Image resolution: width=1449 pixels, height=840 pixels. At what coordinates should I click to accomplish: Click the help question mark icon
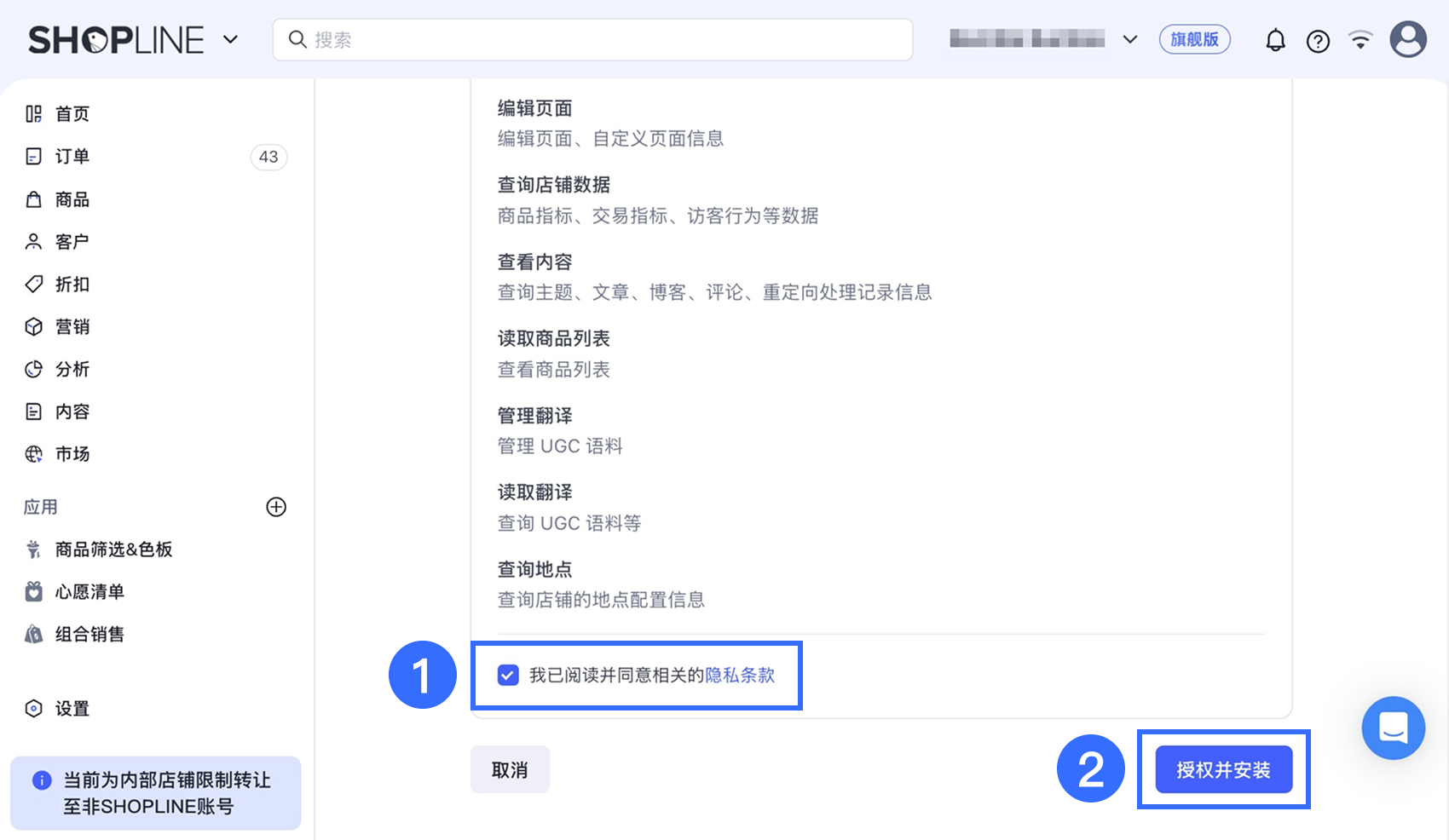pos(1318,41)
